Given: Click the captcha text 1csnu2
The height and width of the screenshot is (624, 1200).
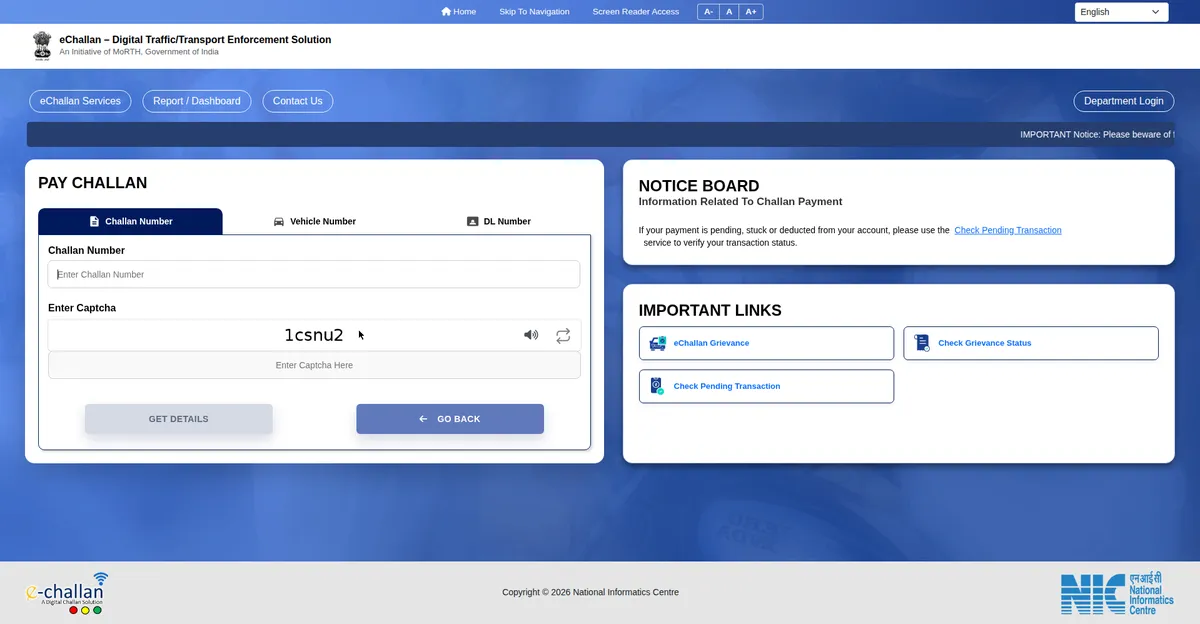Looking at the screenshot, I should 314,335.
